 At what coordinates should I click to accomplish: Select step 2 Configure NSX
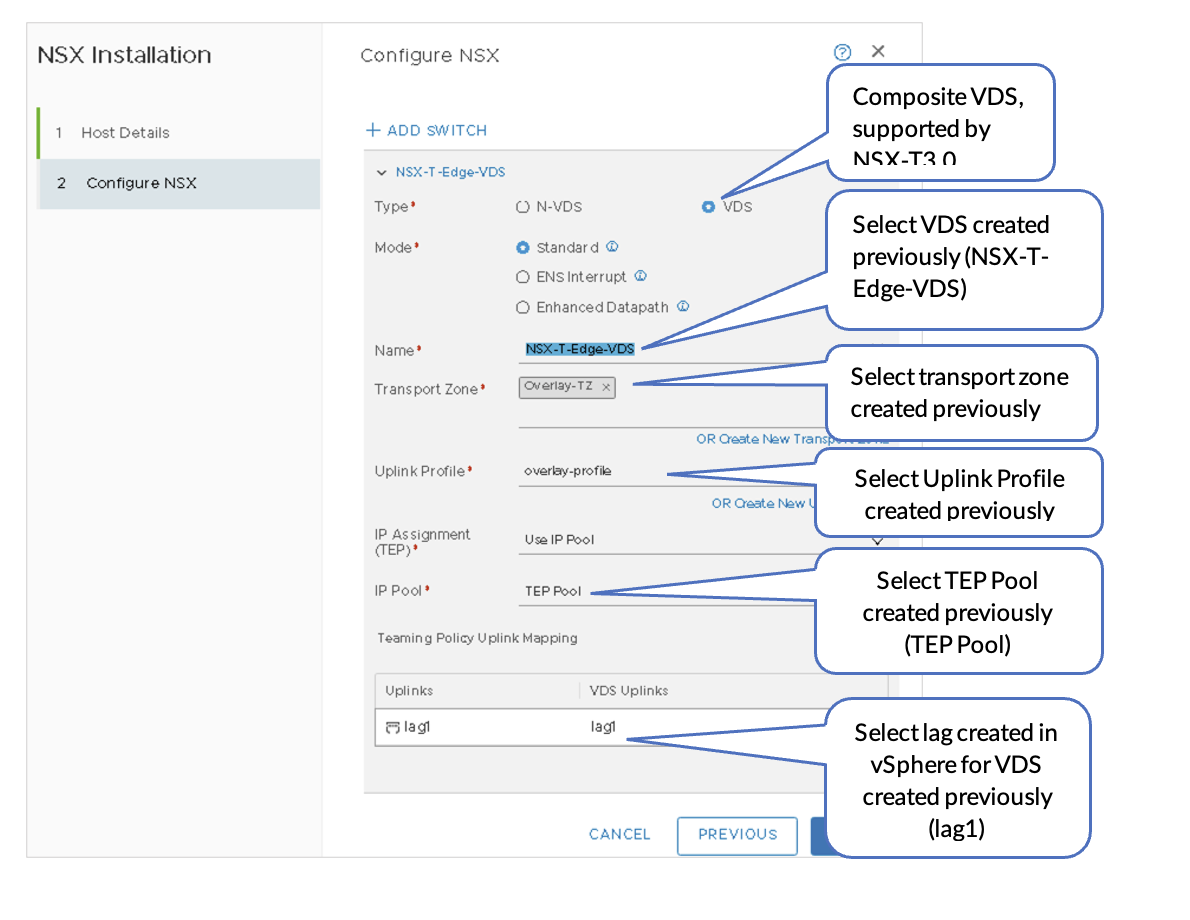(141, 183)
